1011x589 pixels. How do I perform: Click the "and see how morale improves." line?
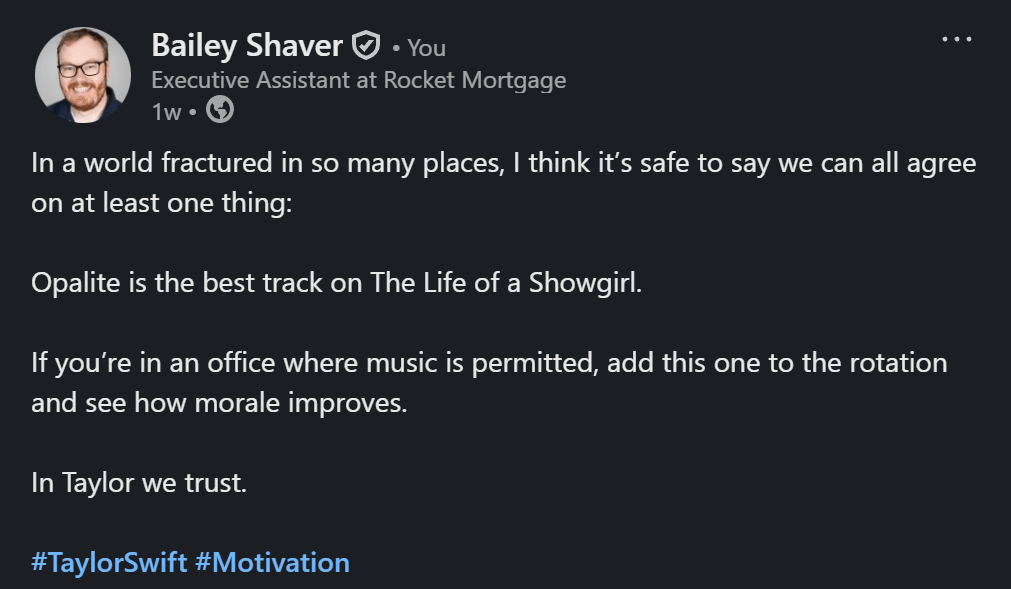220,403
